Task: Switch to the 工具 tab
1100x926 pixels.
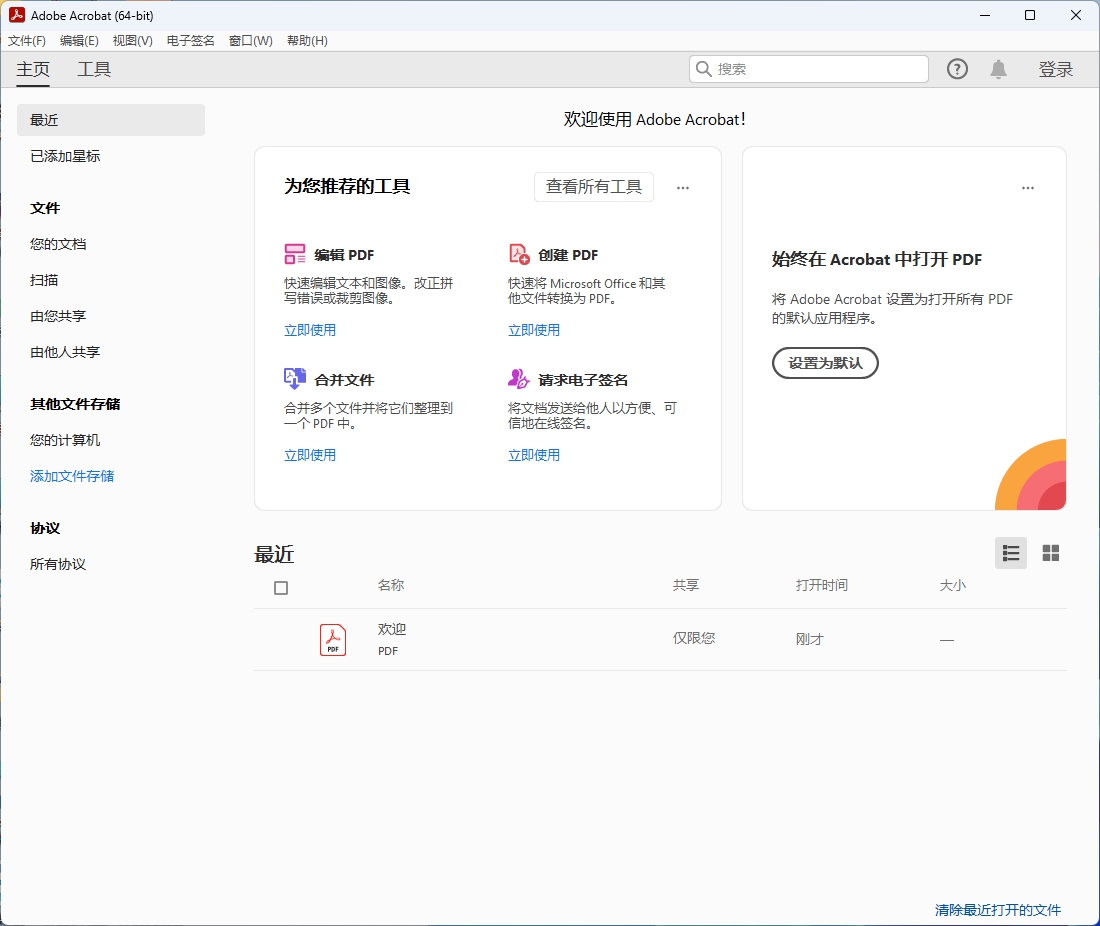Action: tap(94, 69)
